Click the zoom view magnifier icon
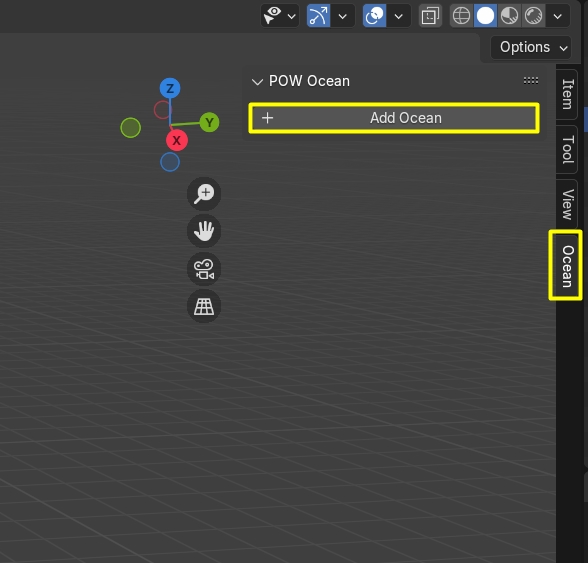 (x=204, y=194)
